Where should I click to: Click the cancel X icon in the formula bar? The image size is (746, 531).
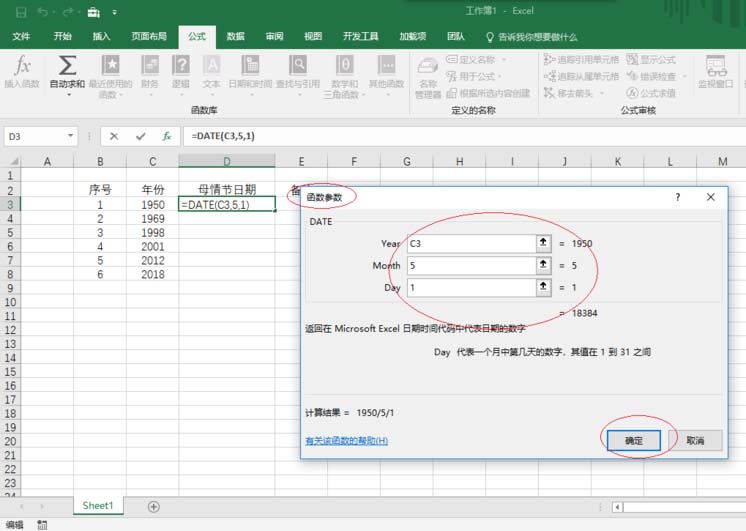point(115,136)
